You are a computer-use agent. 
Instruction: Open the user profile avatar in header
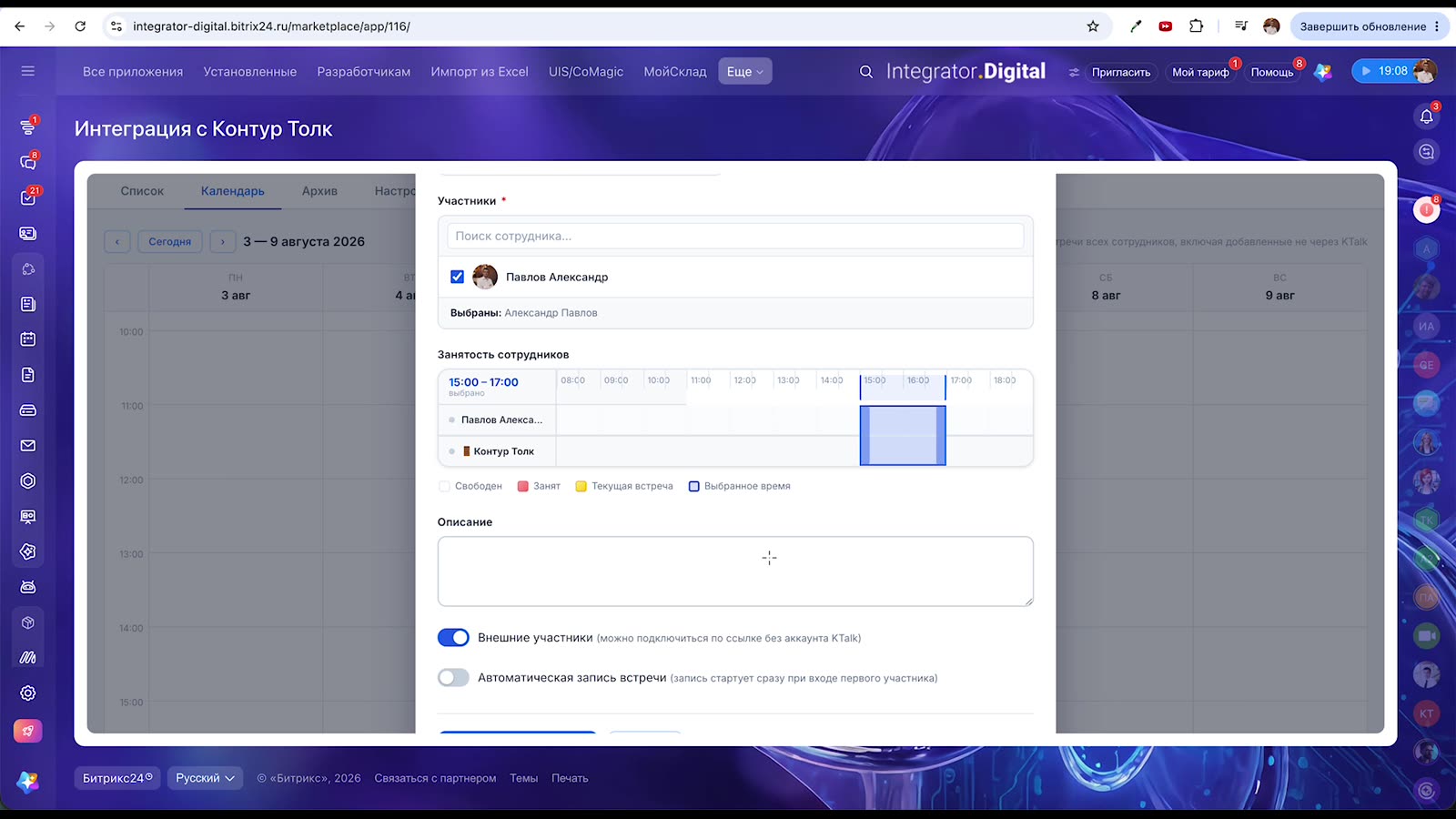(1425, 71)
